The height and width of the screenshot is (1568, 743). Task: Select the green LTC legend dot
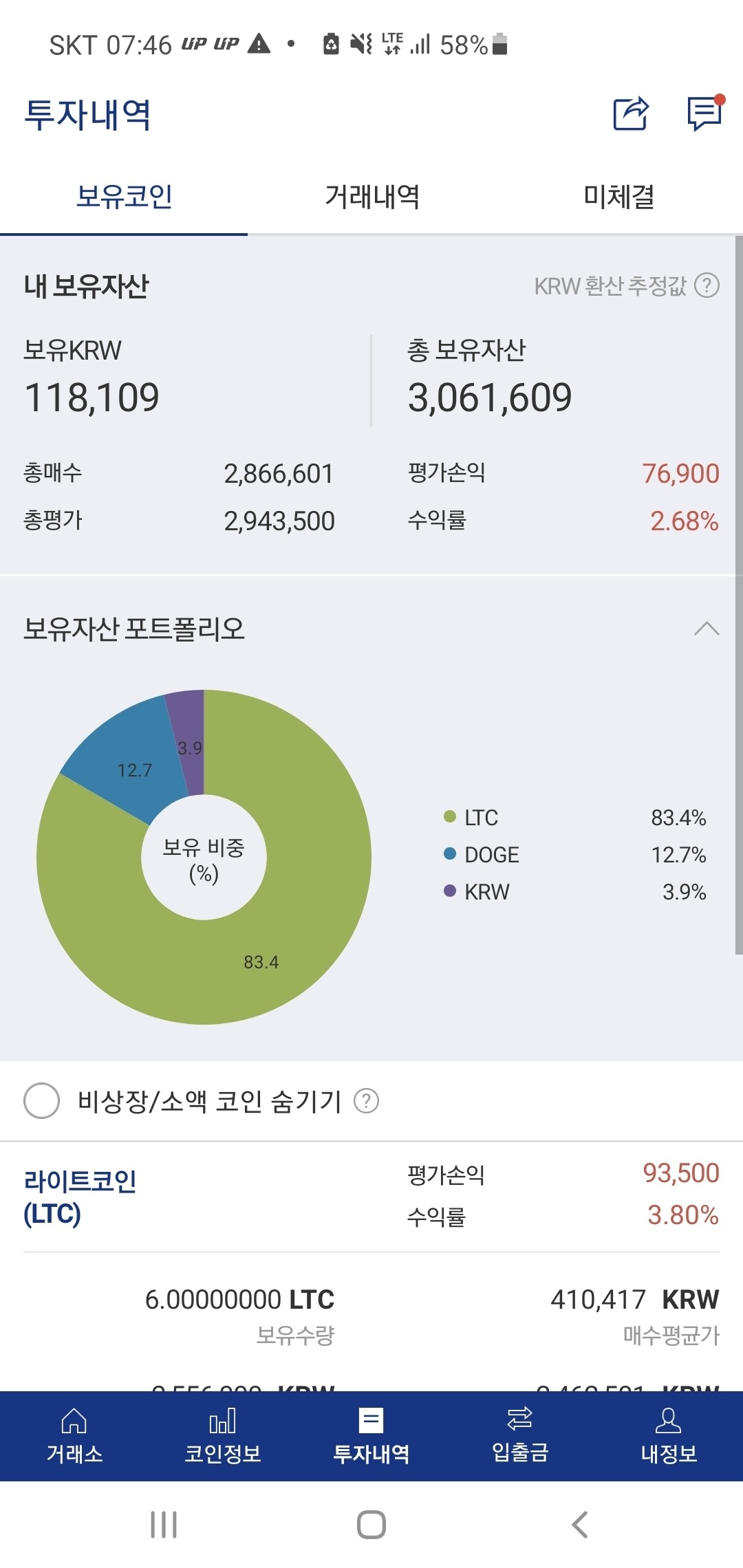coord(449,818)
